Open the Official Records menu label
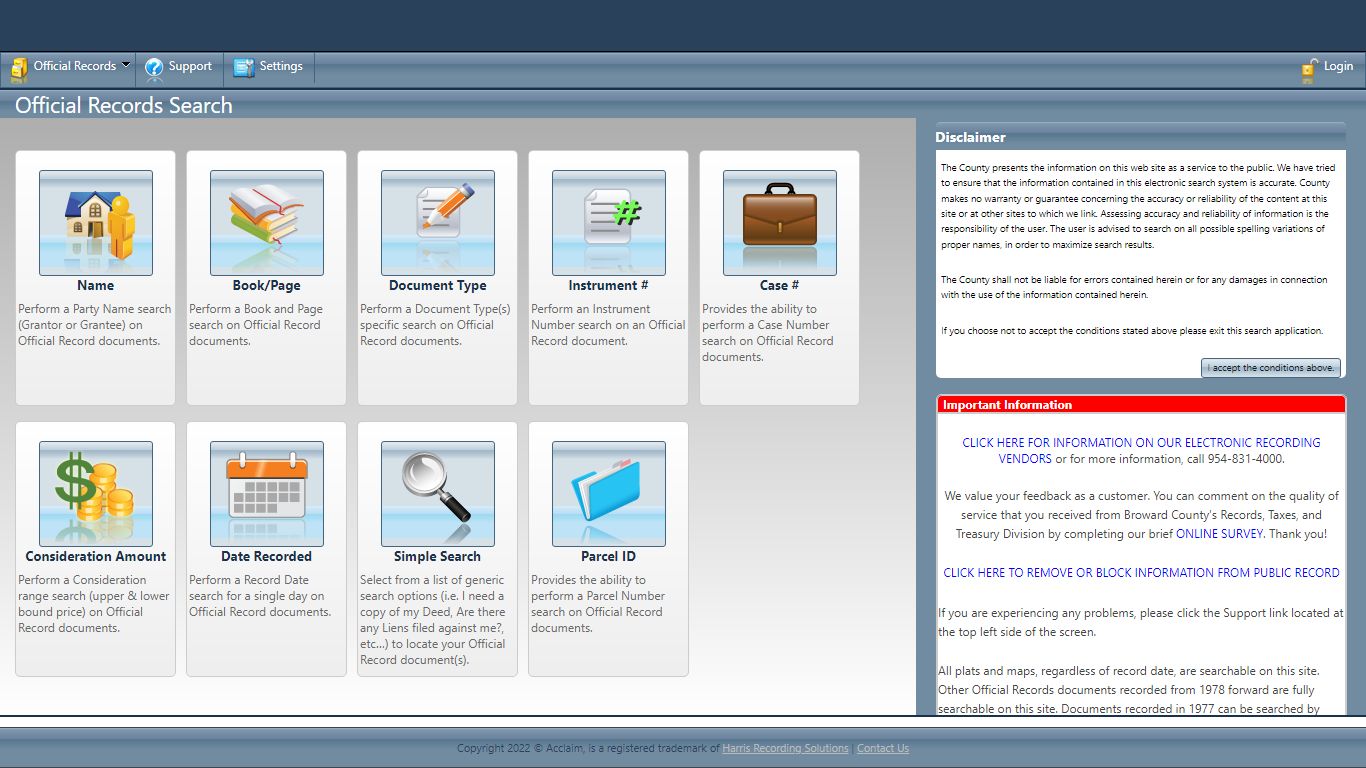Viewport: 1366px width, 768px height. click(x=75, y=66)
